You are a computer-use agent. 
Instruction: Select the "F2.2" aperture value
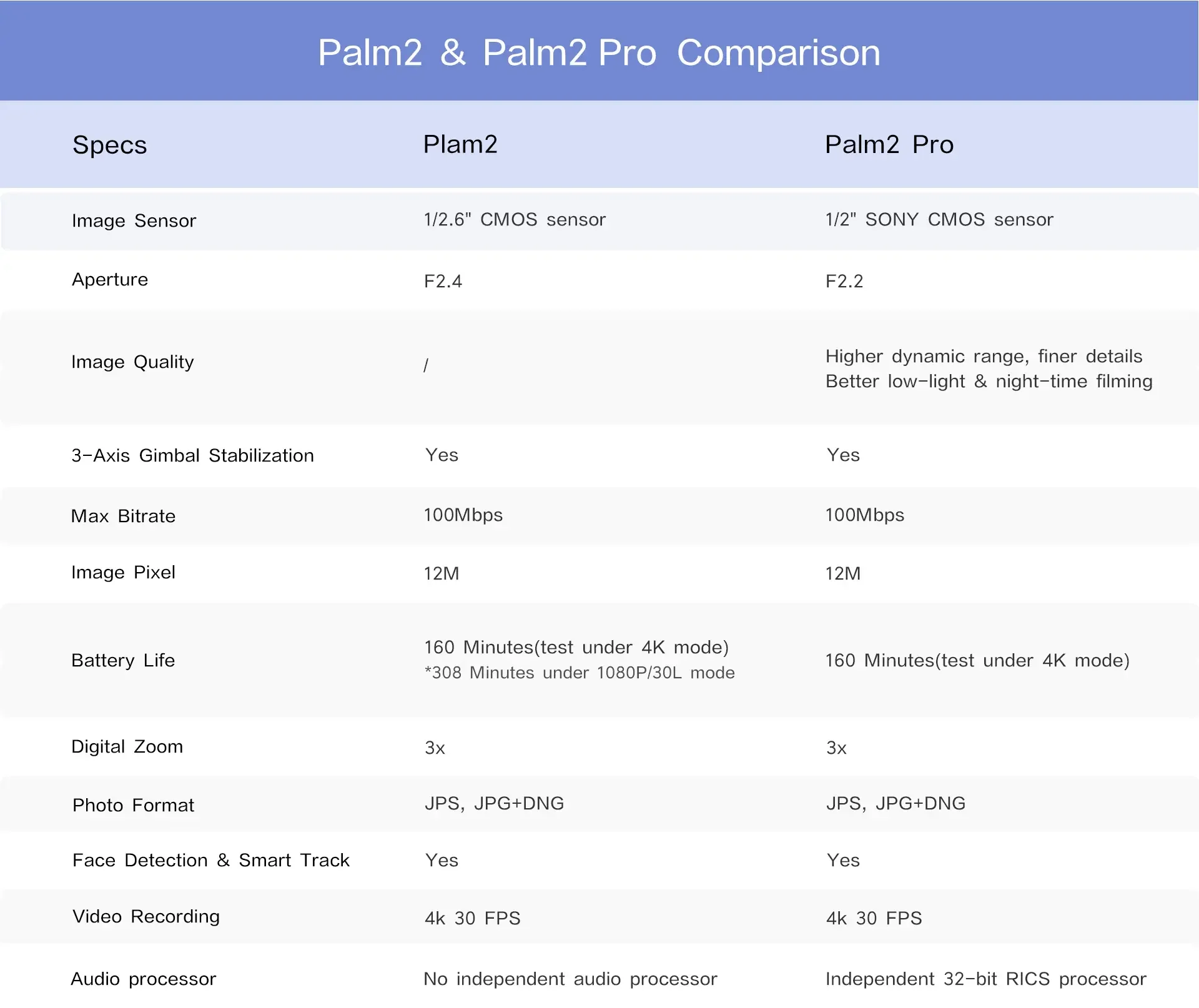click(x=844, y=281)
